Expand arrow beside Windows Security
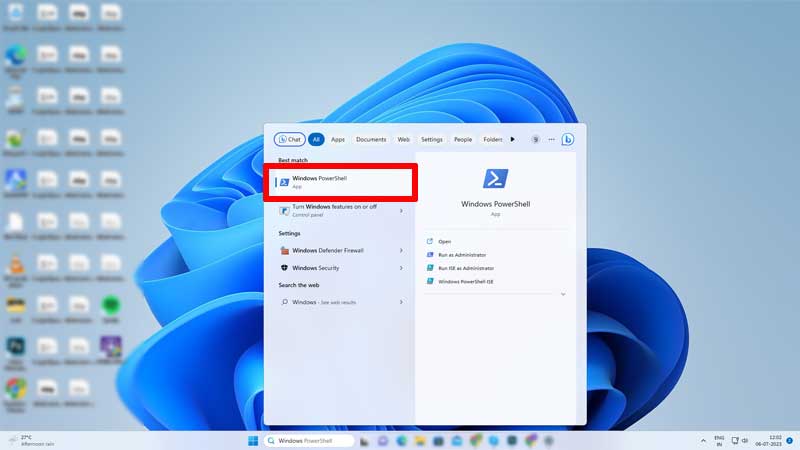 point(402,268)
